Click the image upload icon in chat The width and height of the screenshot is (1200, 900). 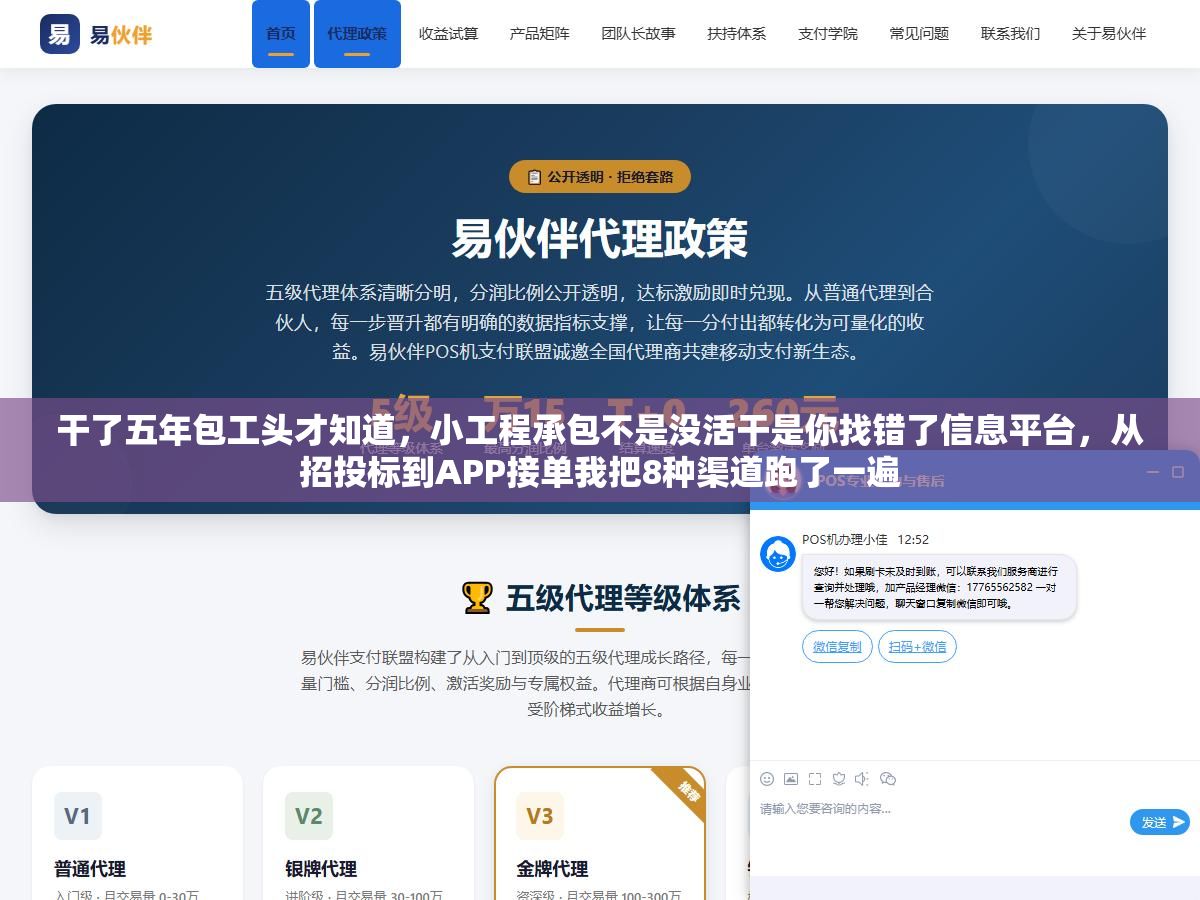(791, 779)
